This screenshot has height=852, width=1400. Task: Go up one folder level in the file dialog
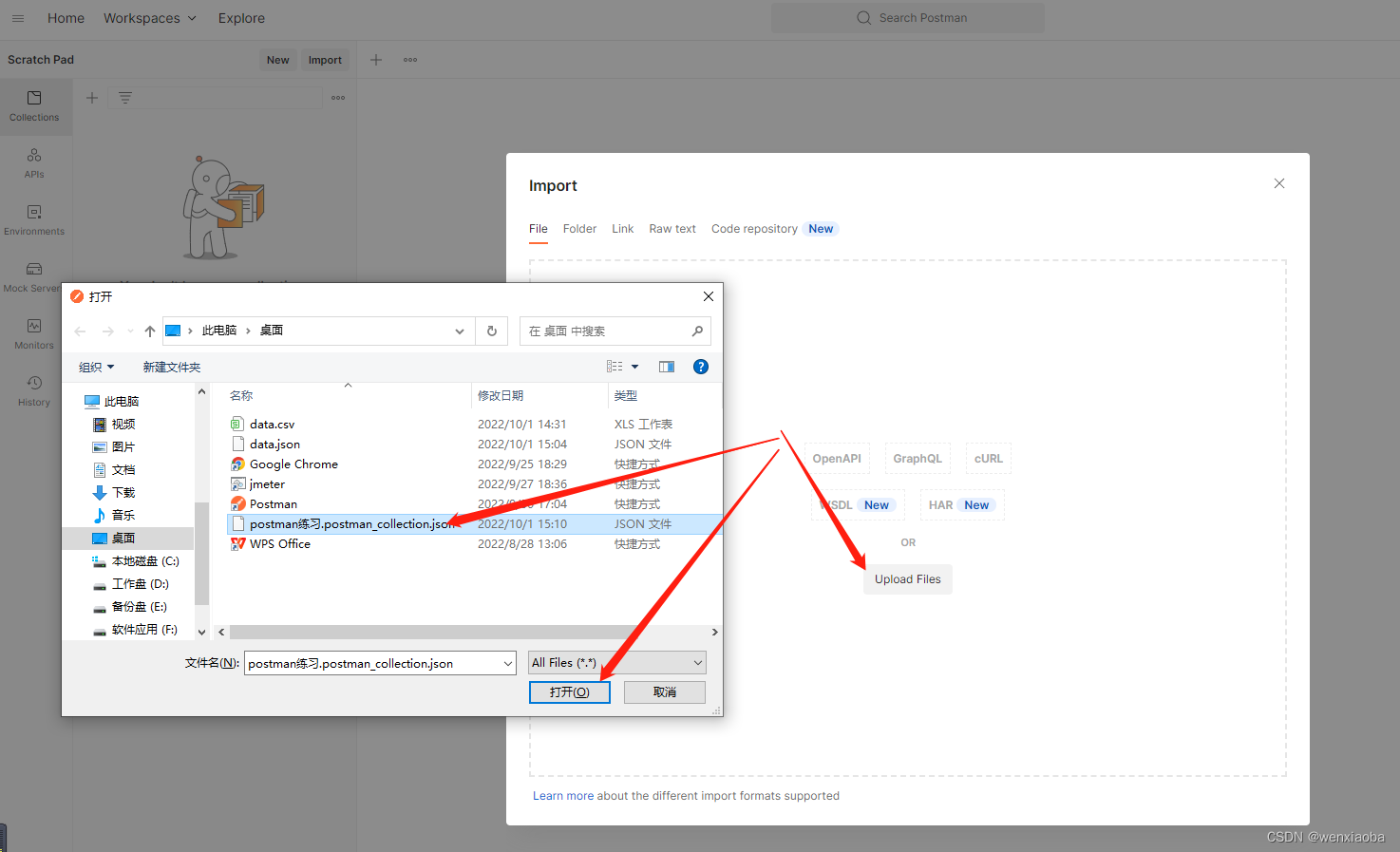pyautogui.click(x=150, y=331)
